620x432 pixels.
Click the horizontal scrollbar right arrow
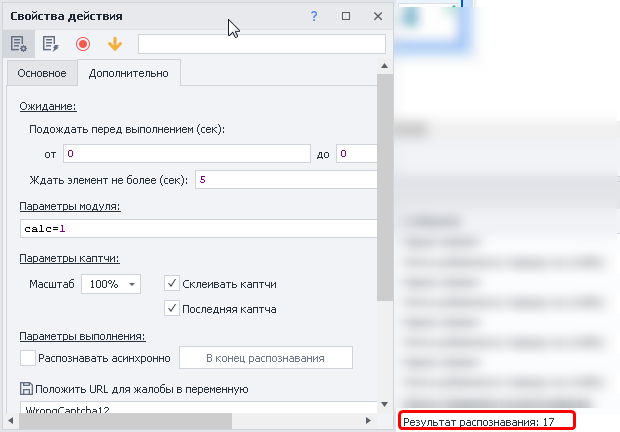[368, 421]
